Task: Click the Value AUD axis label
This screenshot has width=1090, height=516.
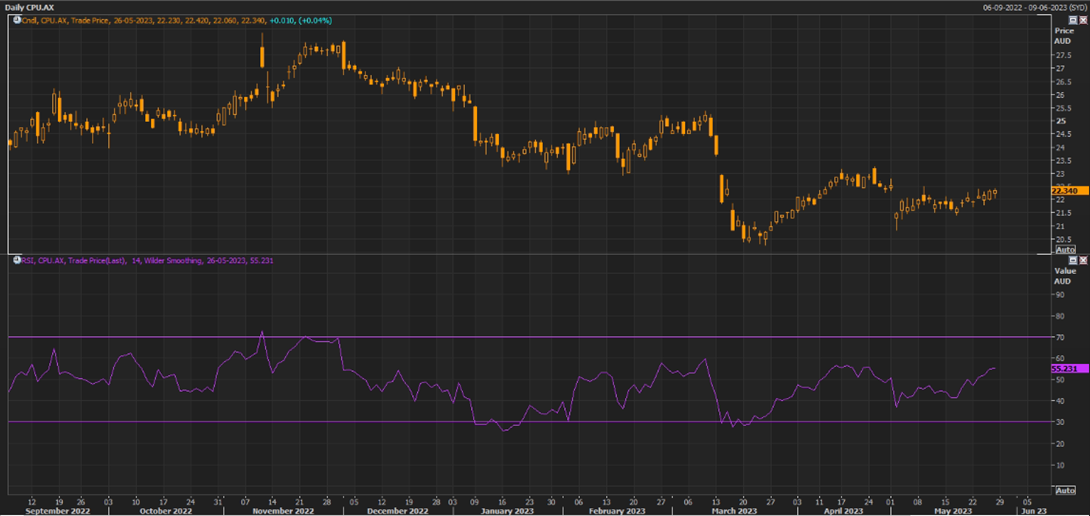Action: pyautogui.click(x=1065, y=276)
